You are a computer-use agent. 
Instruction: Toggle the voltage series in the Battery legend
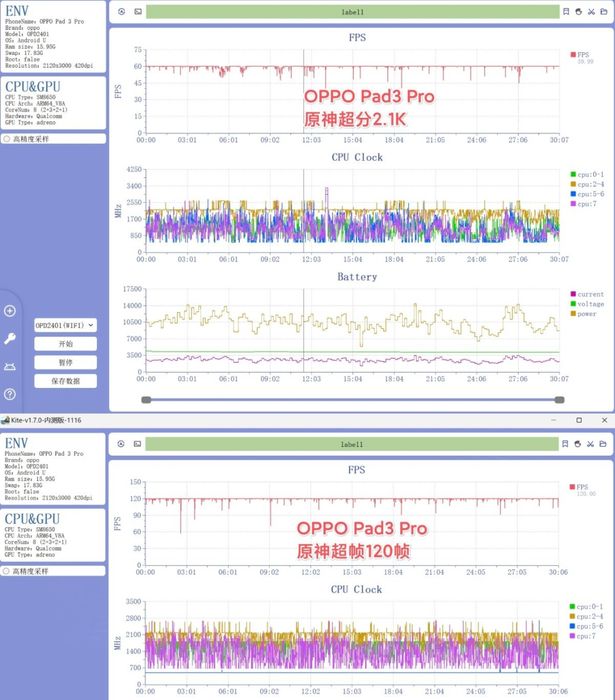[587, 304]
